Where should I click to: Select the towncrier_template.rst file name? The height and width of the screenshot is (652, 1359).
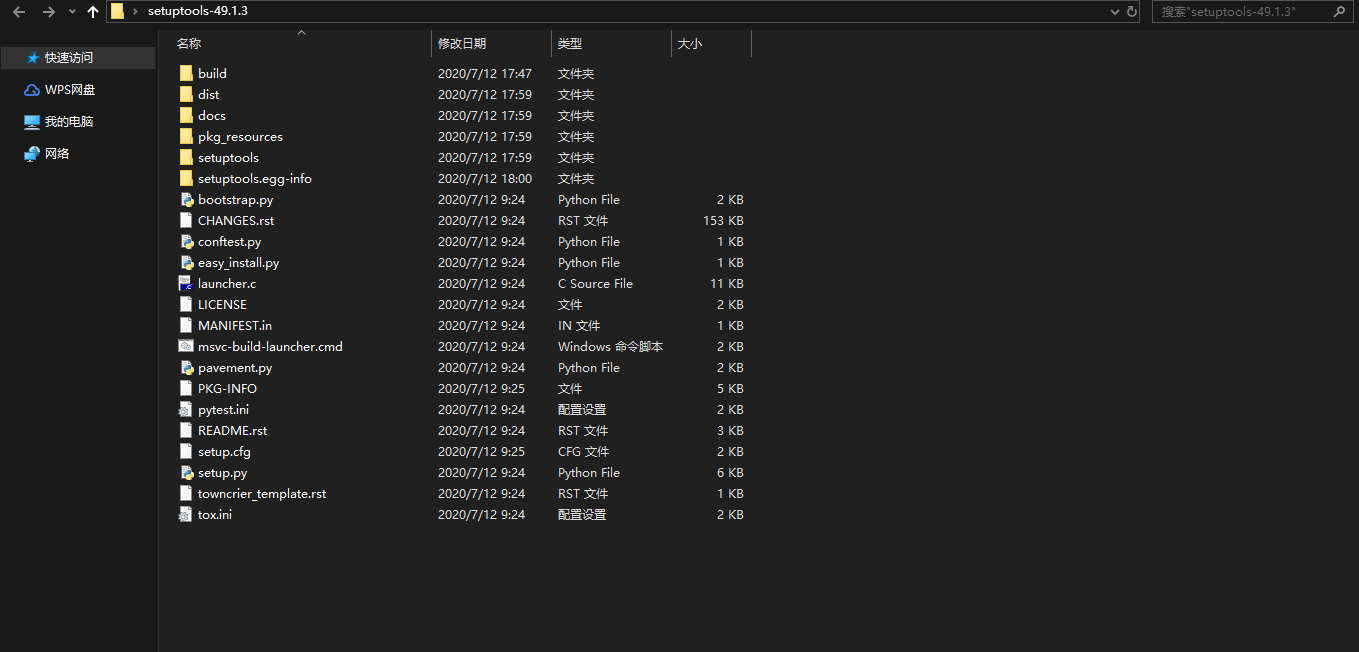coord(262,493)
